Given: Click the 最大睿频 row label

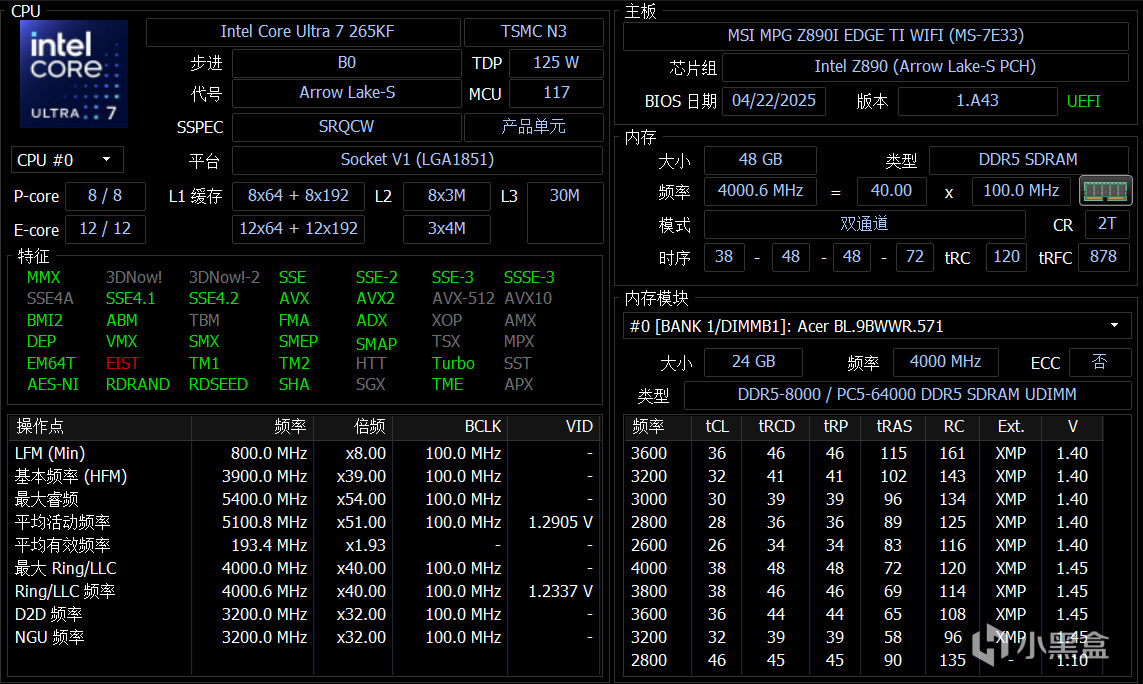Looking at the screenshot, I should tap(47, 500).
